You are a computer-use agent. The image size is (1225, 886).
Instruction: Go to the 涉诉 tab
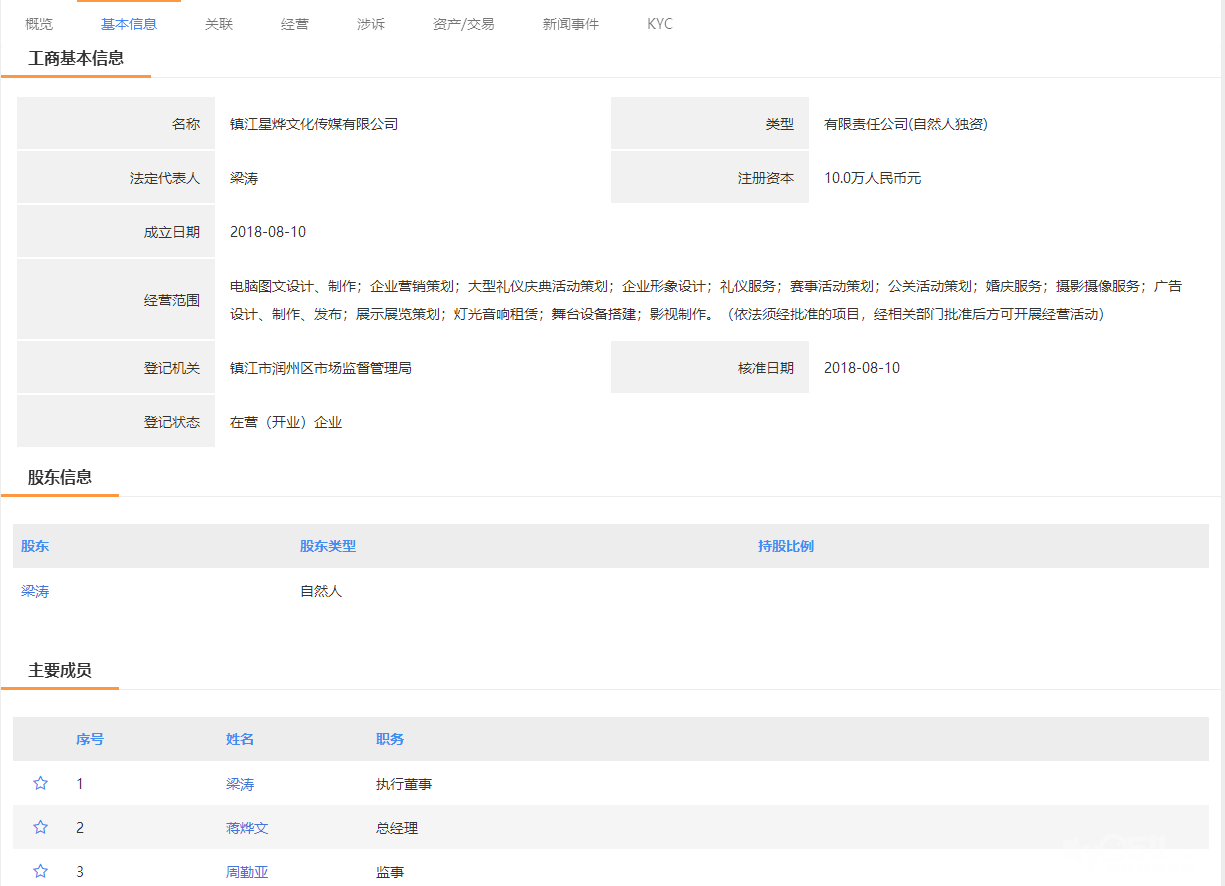[x=371, y=24]
